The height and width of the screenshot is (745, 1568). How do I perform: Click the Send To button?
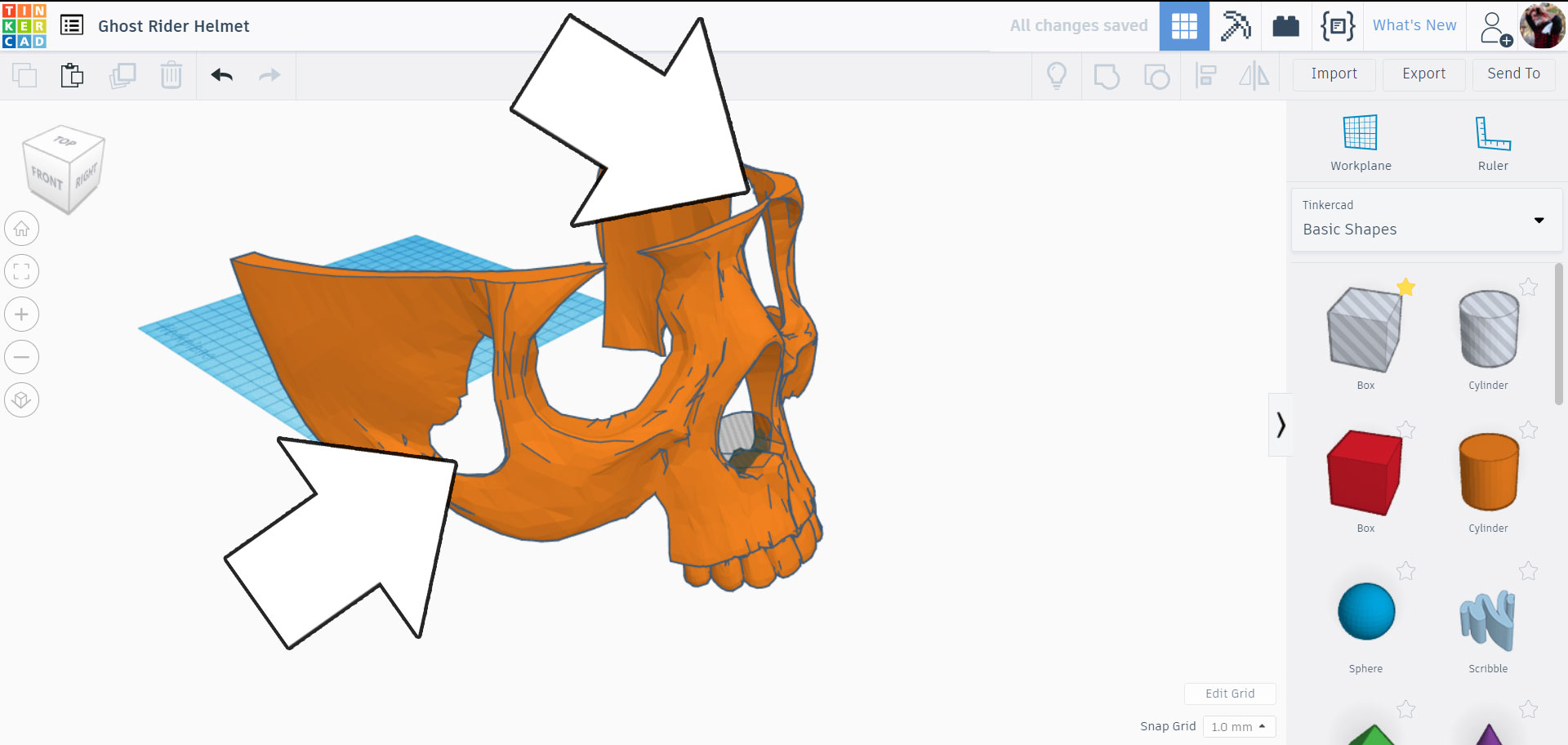pyautogui.click(x=1514, y=74)
